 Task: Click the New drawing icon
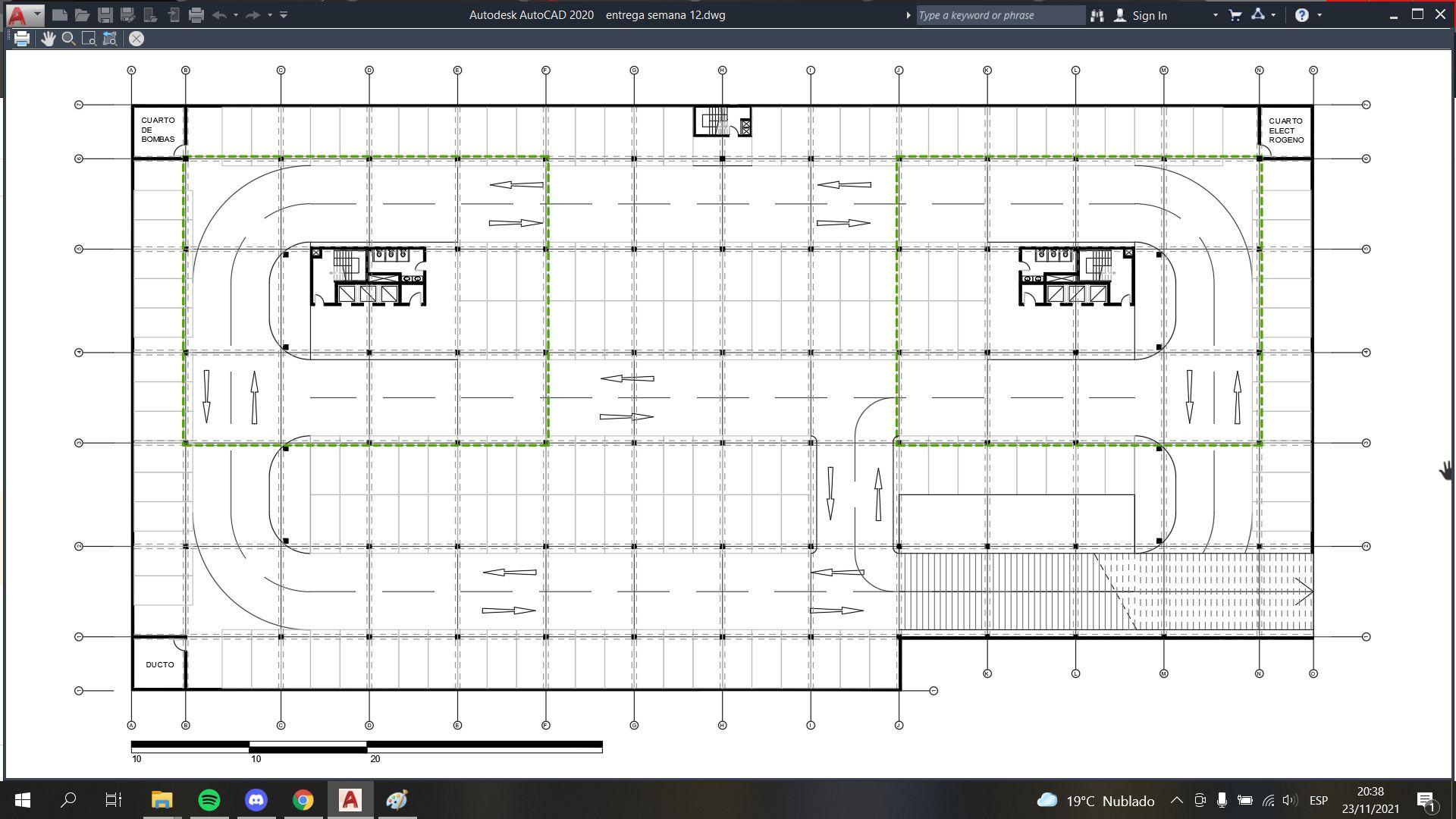(60, 15)
